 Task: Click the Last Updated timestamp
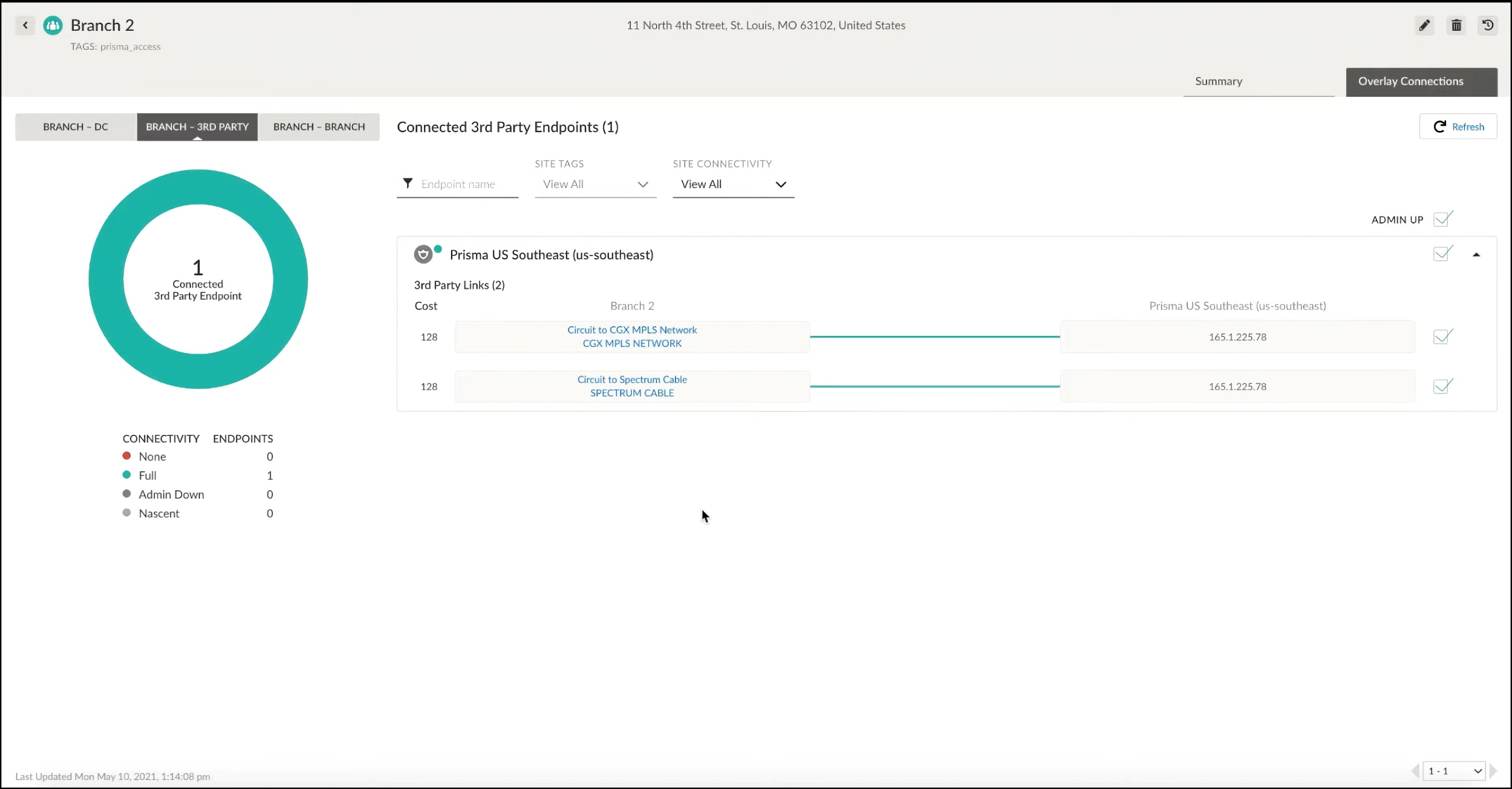tap(112, 776)
